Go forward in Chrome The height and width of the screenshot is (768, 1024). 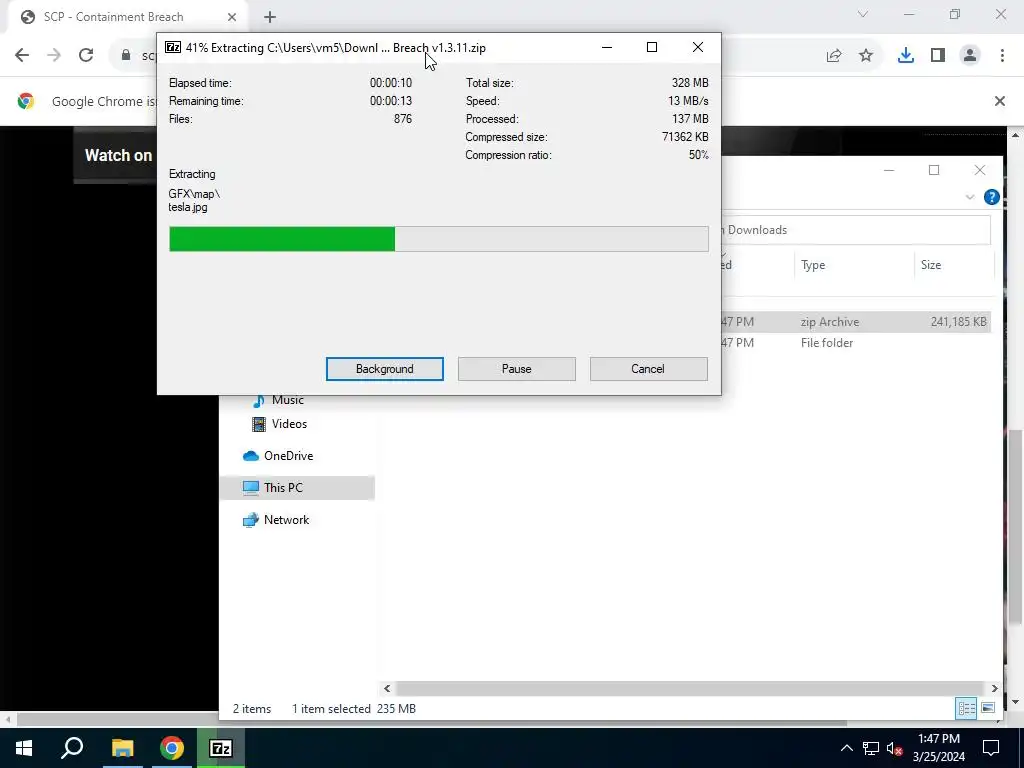[x=54, y=56]
